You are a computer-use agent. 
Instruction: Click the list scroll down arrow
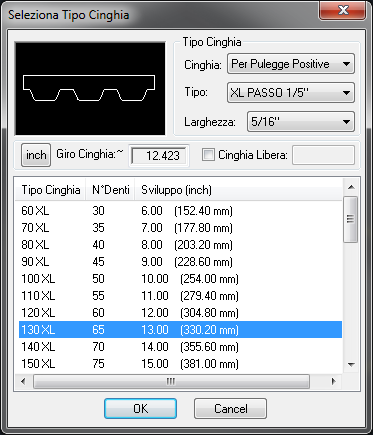(x=351, y=365)
